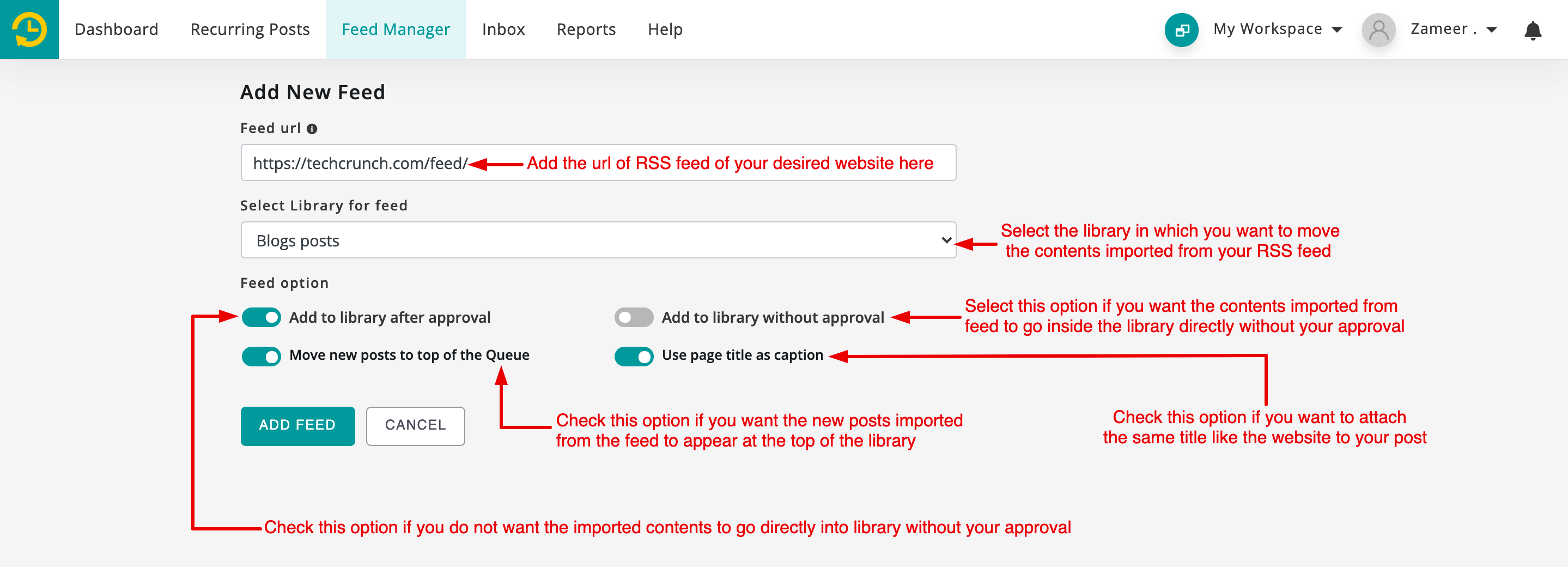Open the Select Library for feed dropdown

tap(598, 240)
